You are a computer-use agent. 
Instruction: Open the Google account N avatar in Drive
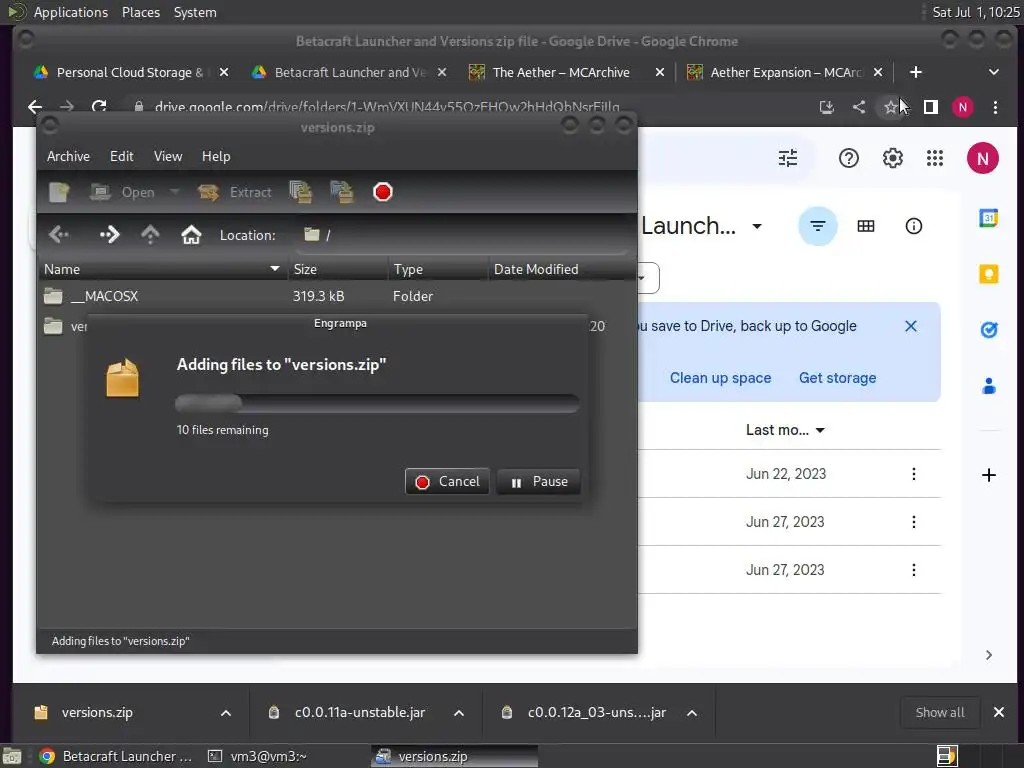983,158
